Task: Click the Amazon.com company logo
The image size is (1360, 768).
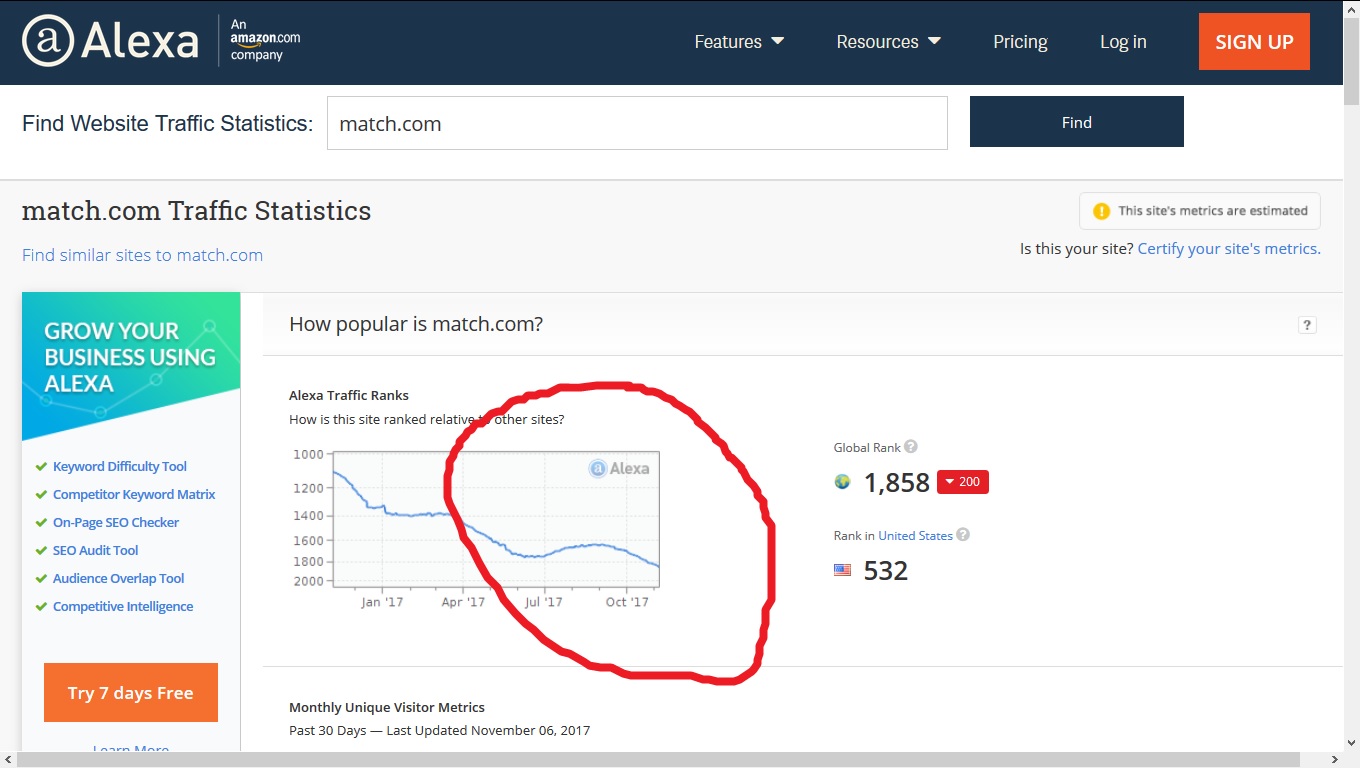Action: [x=265, y=41]
